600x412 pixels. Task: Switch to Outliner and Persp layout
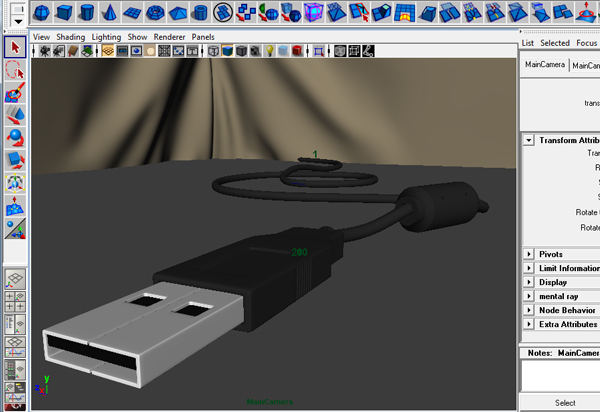click(x=15, y=324)
